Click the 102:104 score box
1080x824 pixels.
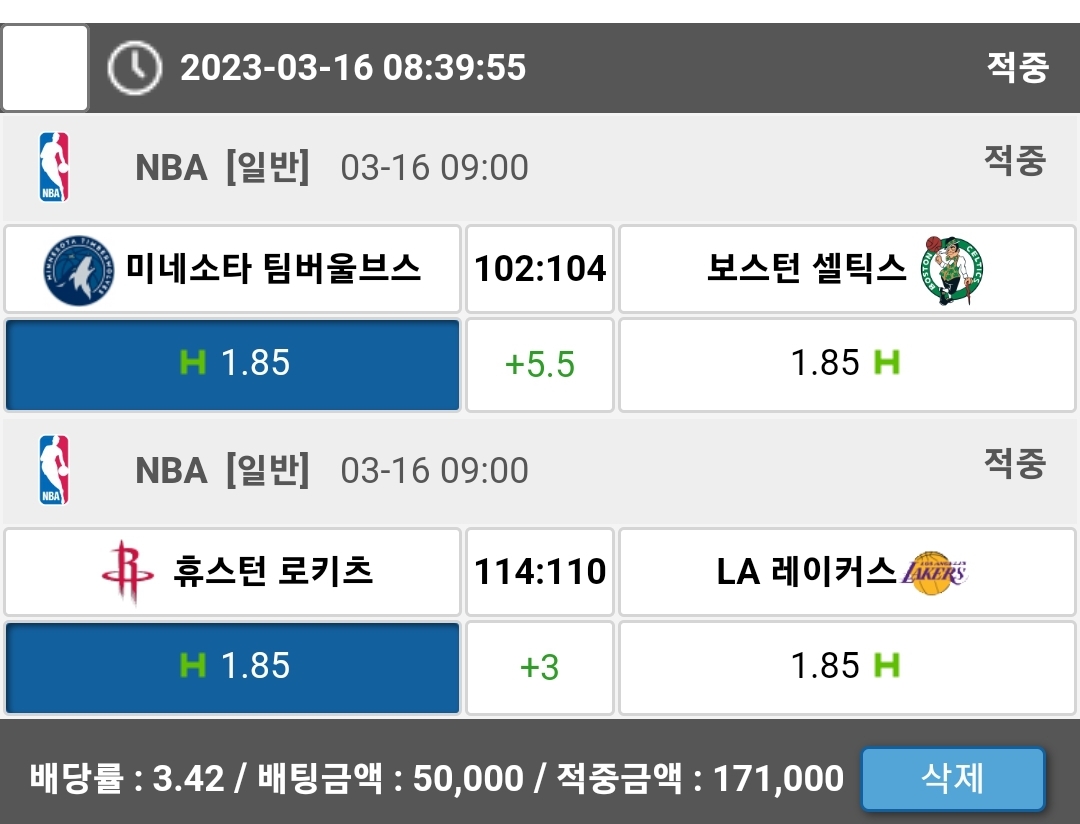click(x=540, y=269)
